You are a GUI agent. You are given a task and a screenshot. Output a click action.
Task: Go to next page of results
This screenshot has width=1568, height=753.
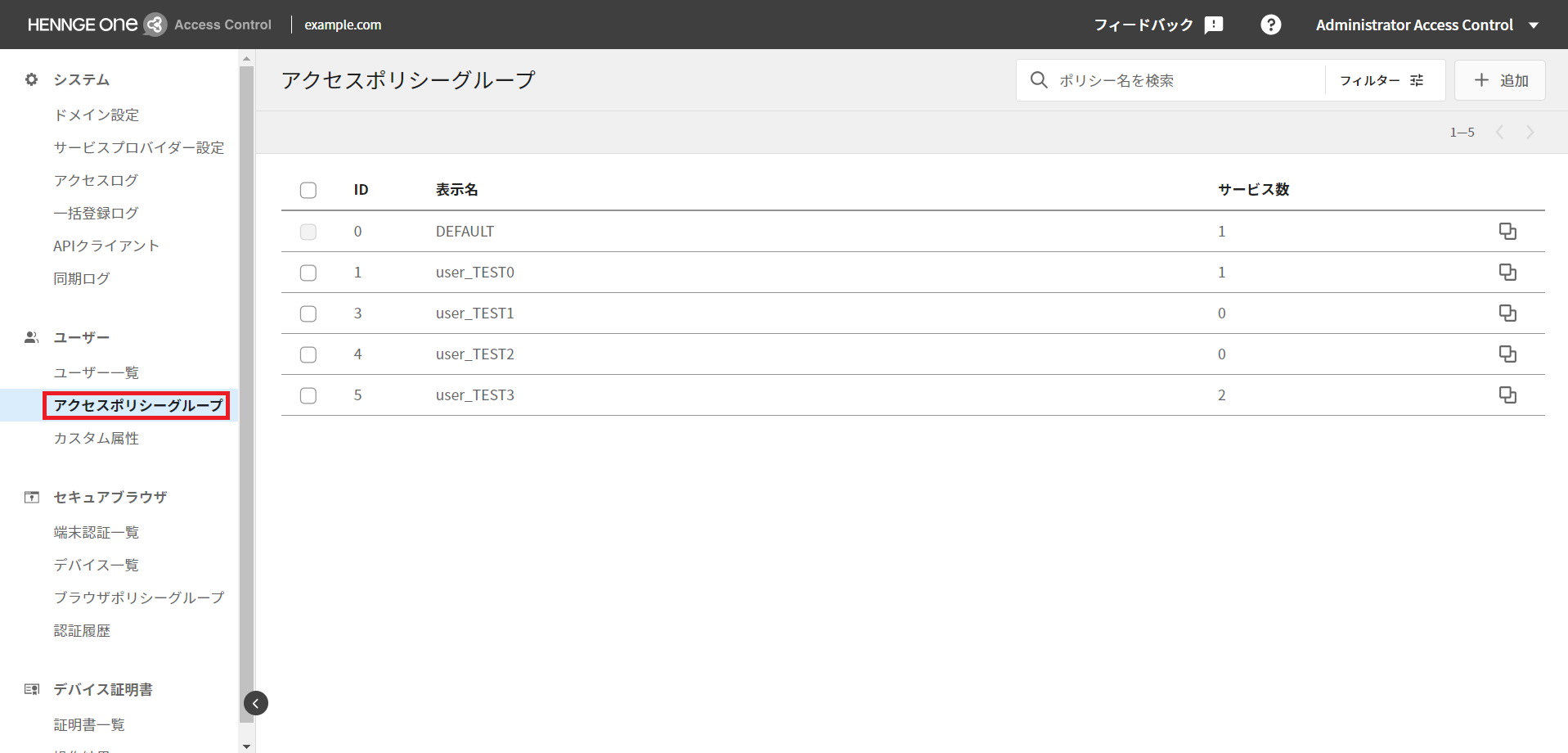pyautogui.click(x=1530, y=133)
